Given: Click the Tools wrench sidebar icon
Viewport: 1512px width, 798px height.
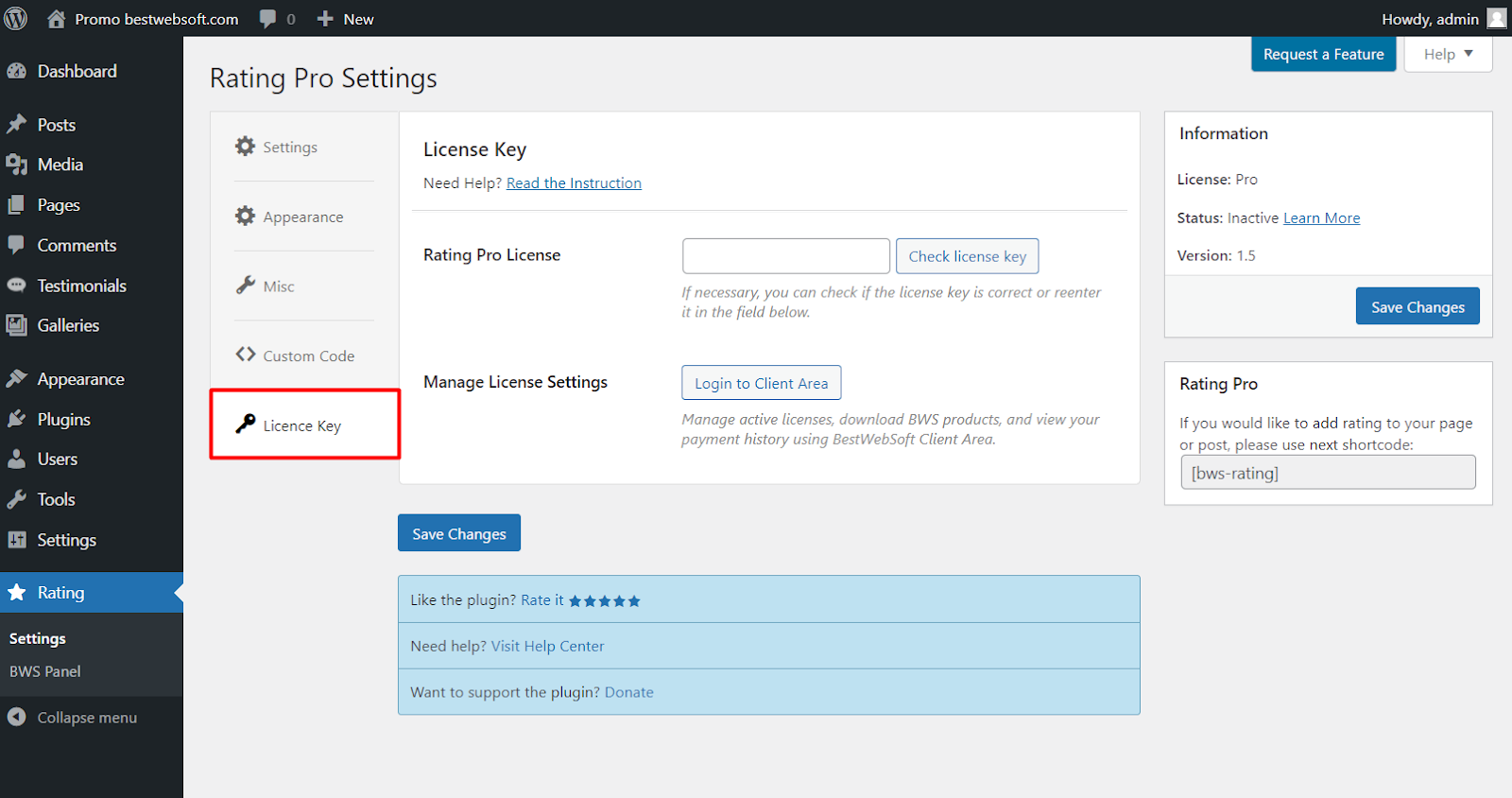Looking at the screenshot, I should pos(17,499).
